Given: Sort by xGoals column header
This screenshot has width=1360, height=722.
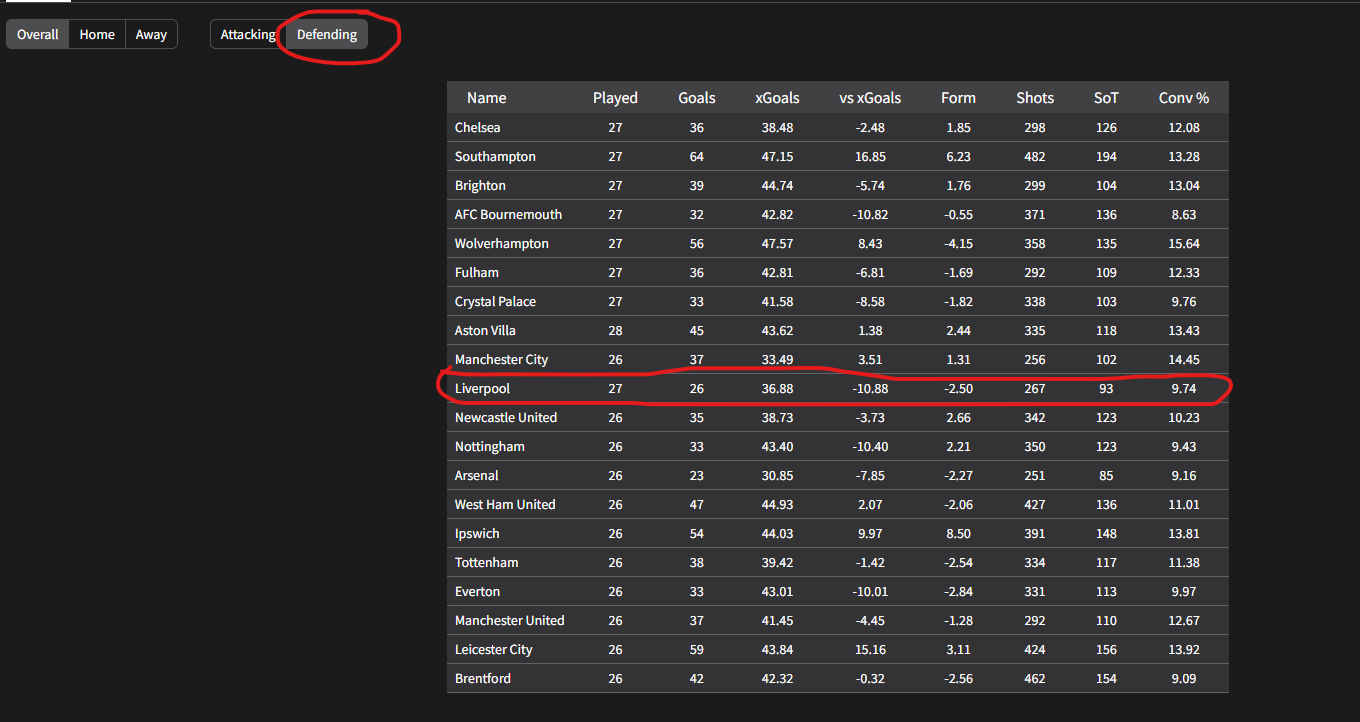Looking at the screenshot, I should click(x=777, y=98).
